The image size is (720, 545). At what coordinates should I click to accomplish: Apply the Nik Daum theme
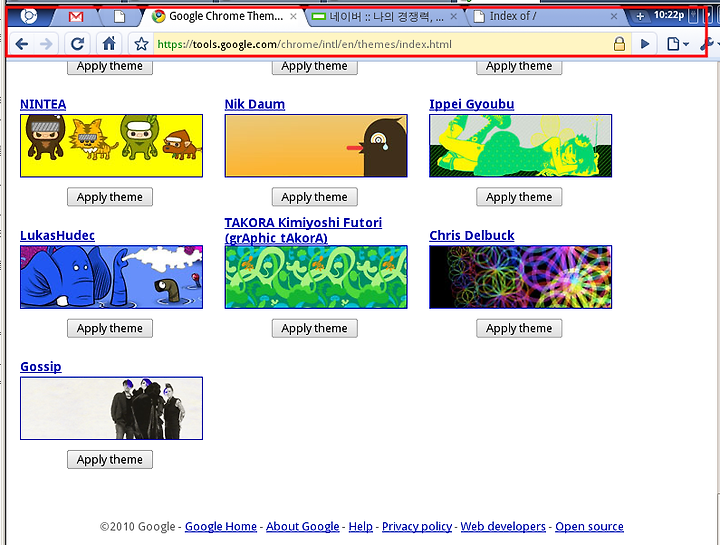[x=315, y=197]
